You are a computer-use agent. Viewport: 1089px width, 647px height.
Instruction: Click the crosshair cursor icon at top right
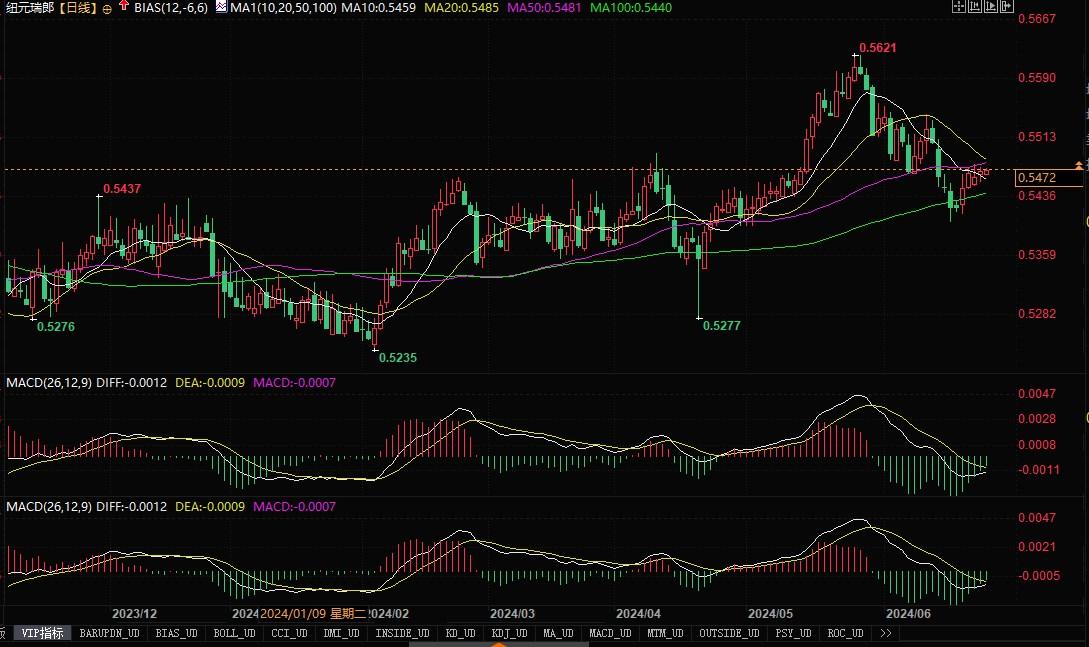click(x=959, y=6)
